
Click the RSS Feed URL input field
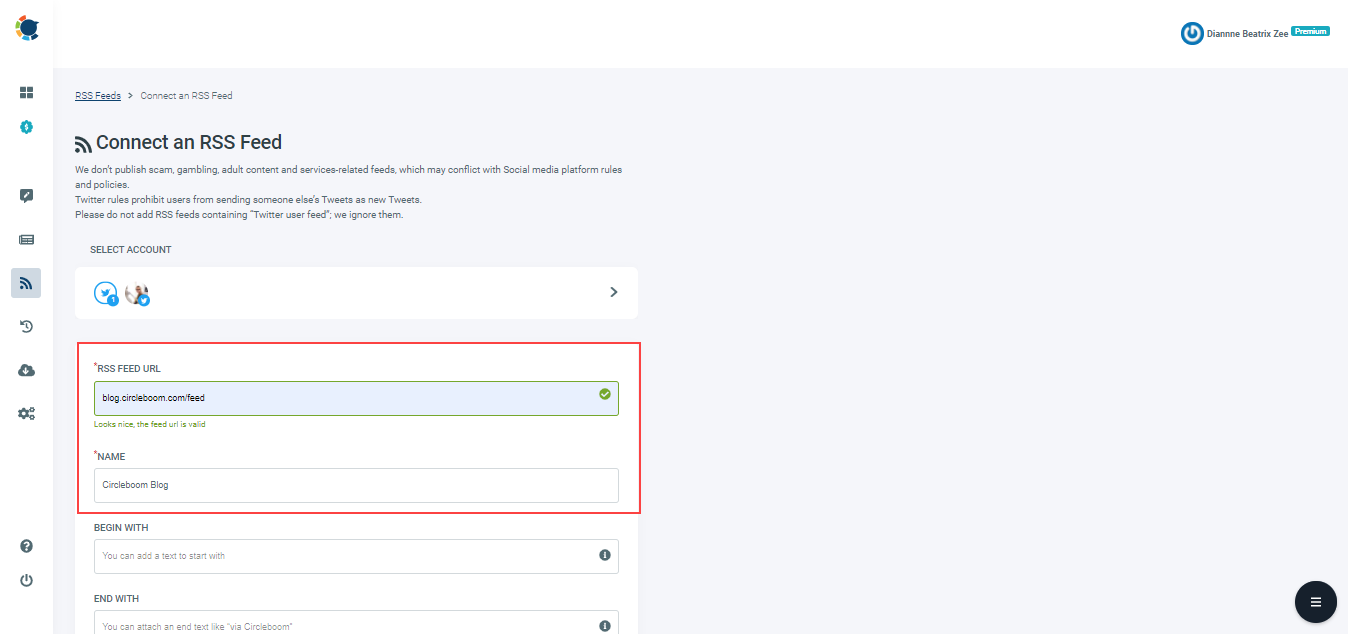click(356, 397)
